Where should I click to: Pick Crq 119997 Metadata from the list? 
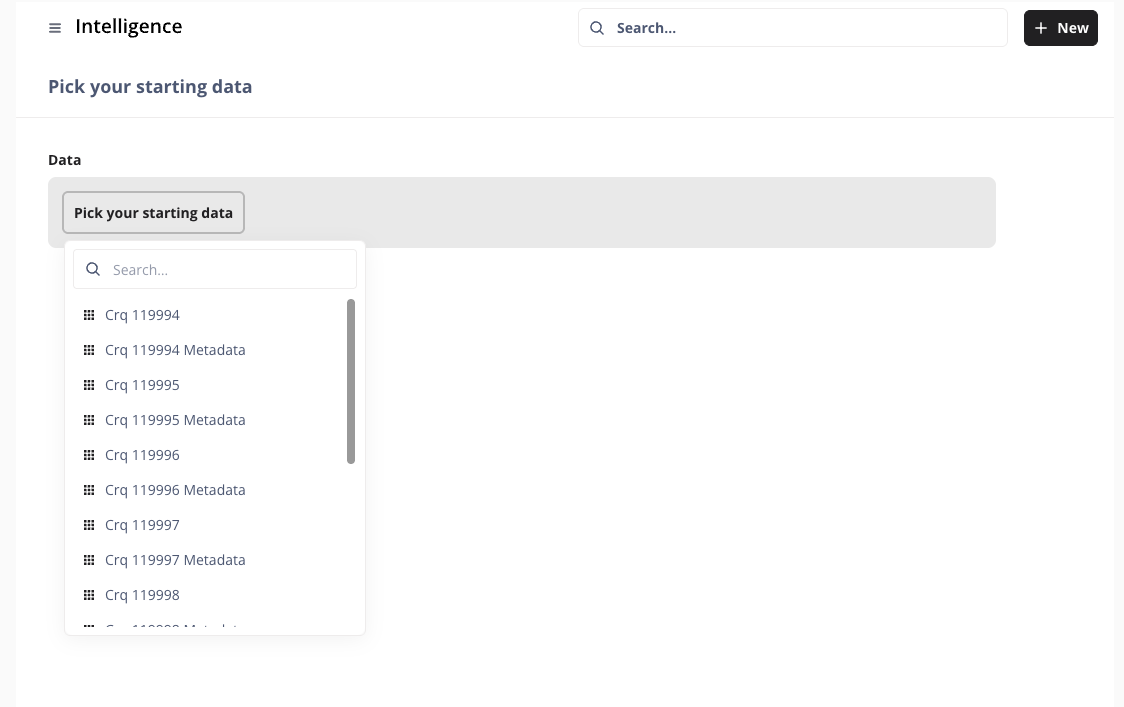pos(175,560)
